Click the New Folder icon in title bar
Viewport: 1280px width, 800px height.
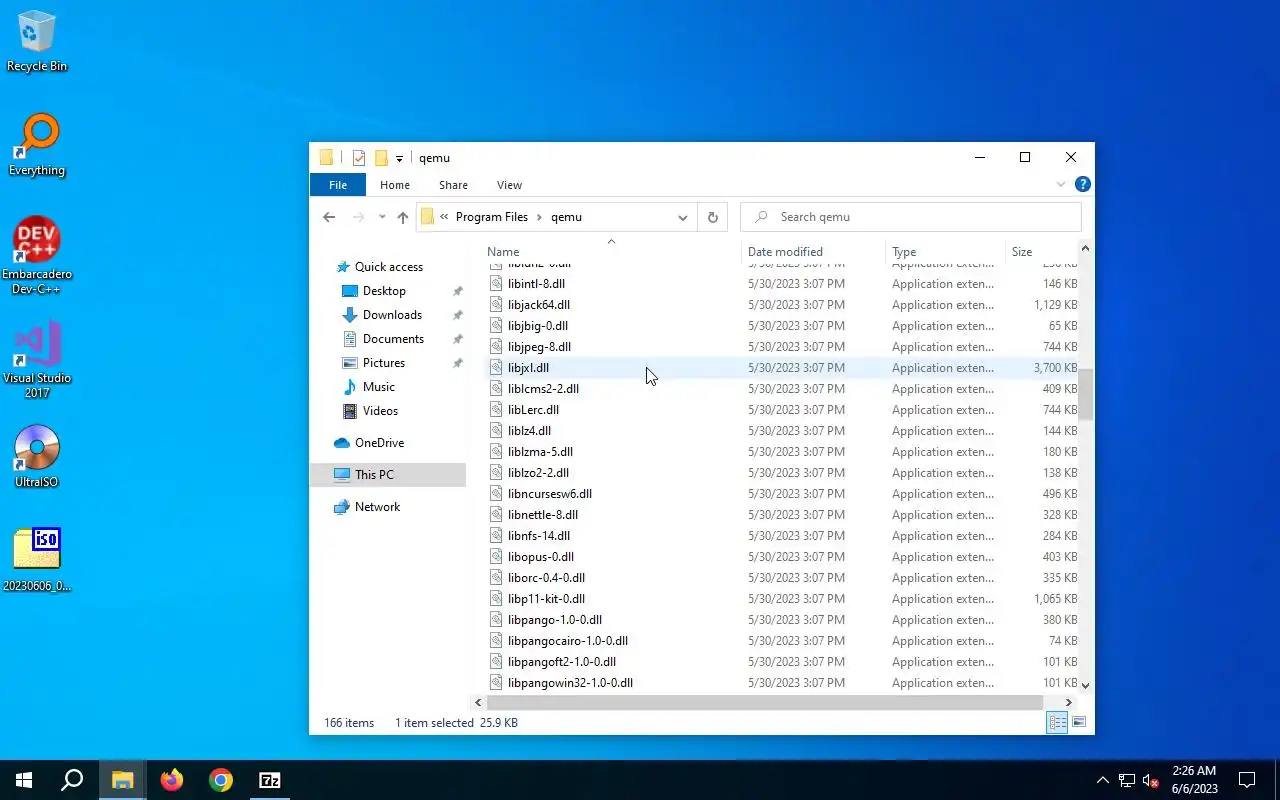pyautogui.click(x=381, y=158)
